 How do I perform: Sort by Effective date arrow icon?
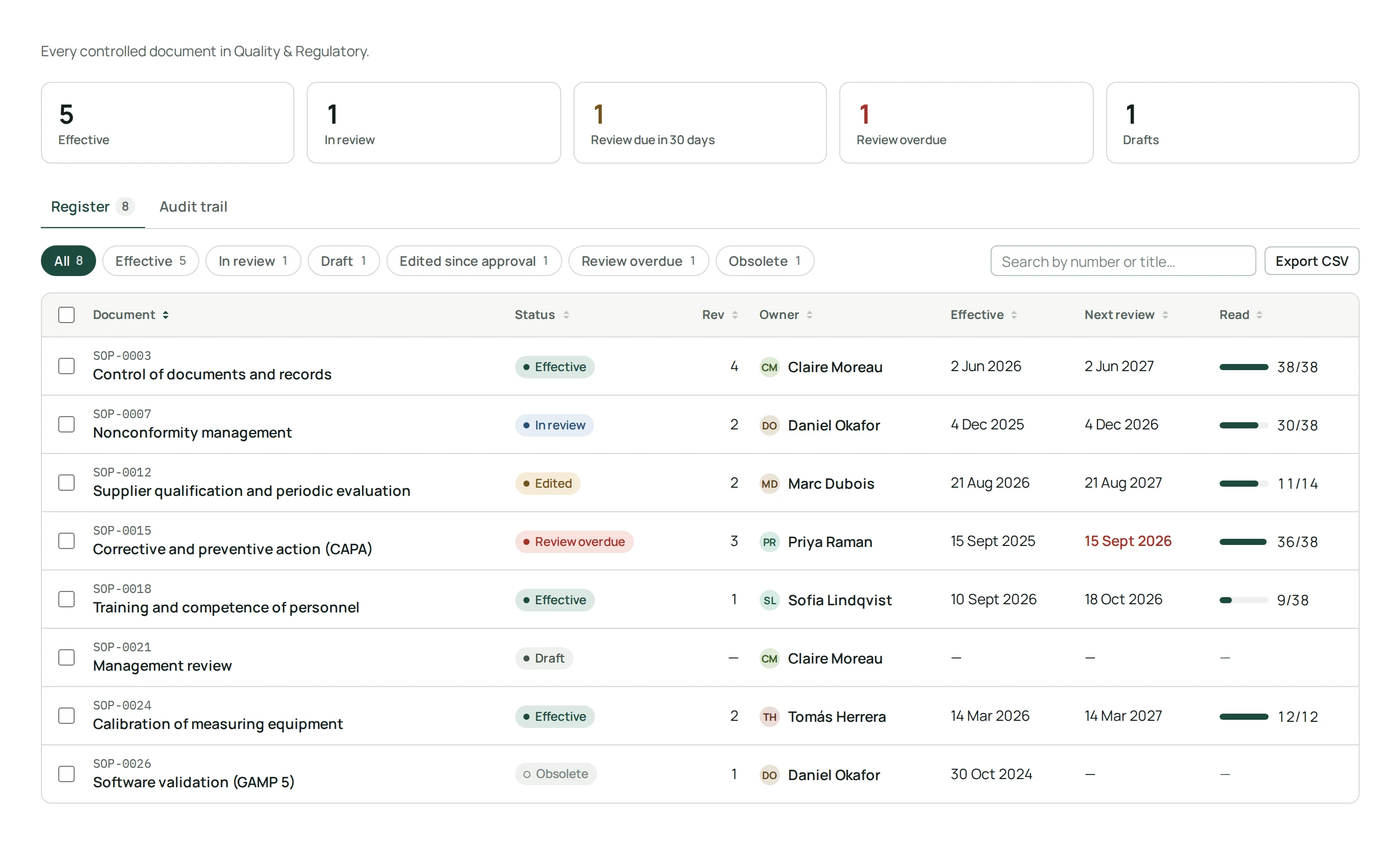point(1014,315)
